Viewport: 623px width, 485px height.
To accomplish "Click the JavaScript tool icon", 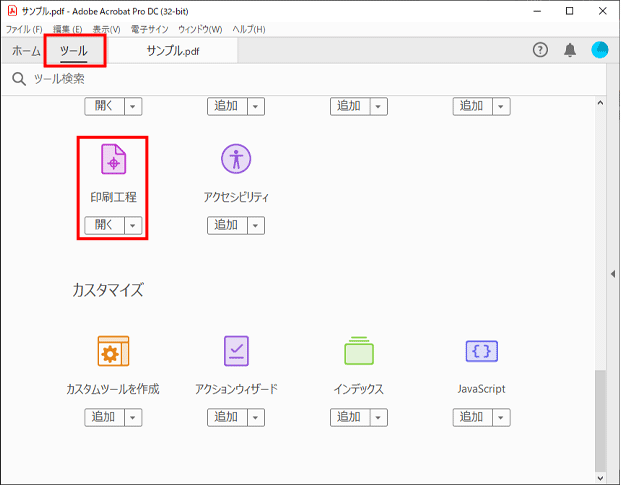I will [x=482, y=351].
